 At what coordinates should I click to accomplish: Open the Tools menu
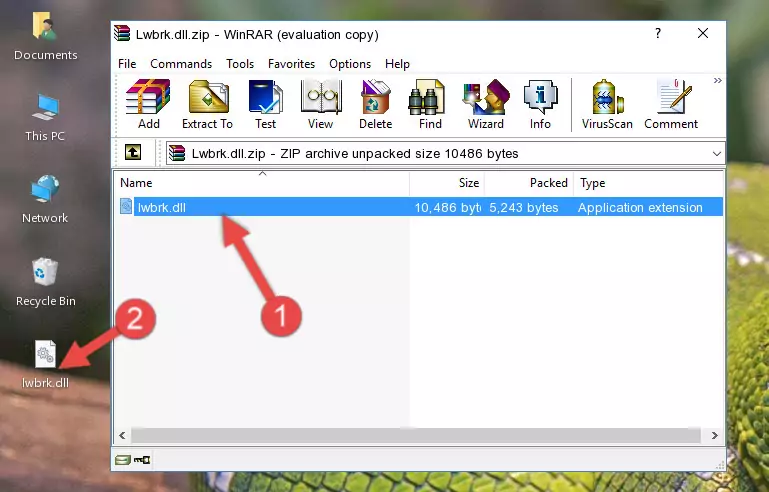[240, 64]
